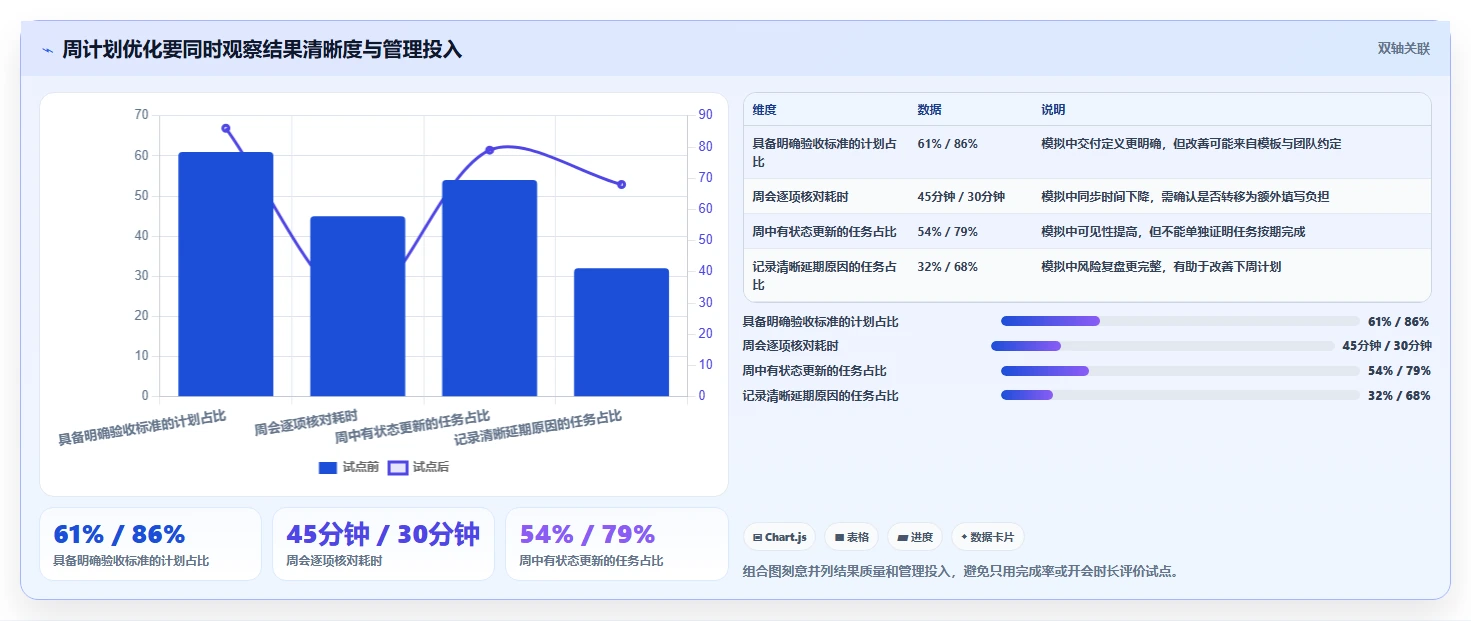Click the sparkle icon on the 数据卡片 chip
This screenshot has height=621, width=1471.
coord(964,537)
